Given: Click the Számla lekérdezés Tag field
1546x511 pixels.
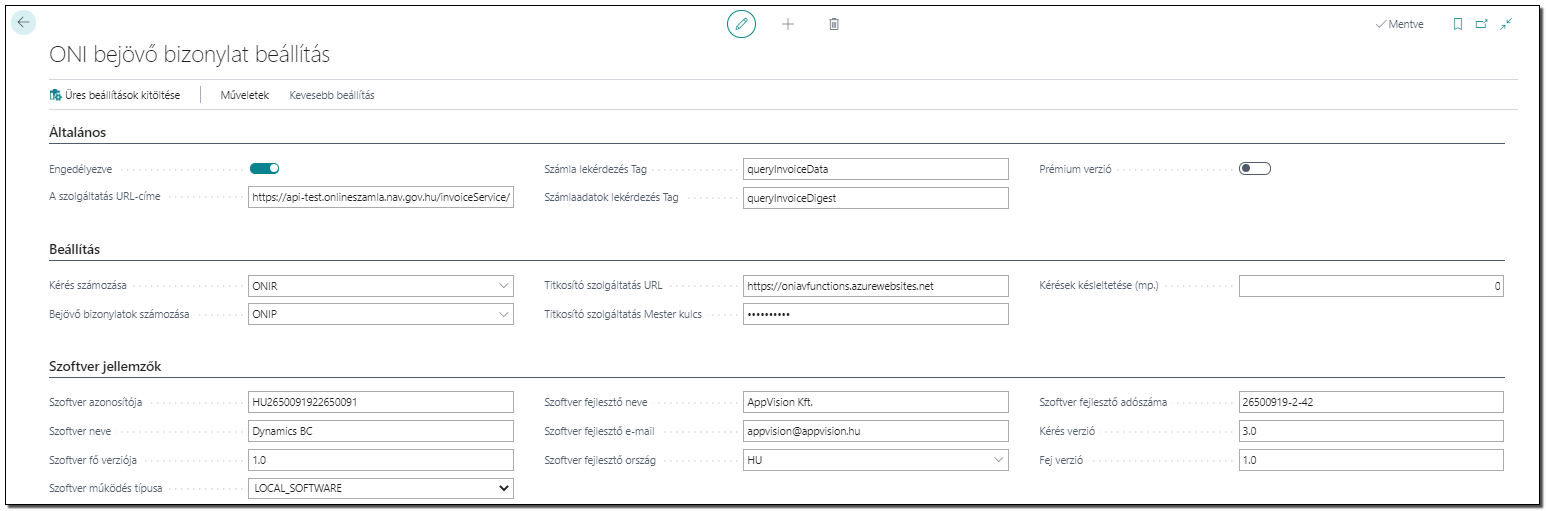Looking at the screenshot, I should coord(876,169).
